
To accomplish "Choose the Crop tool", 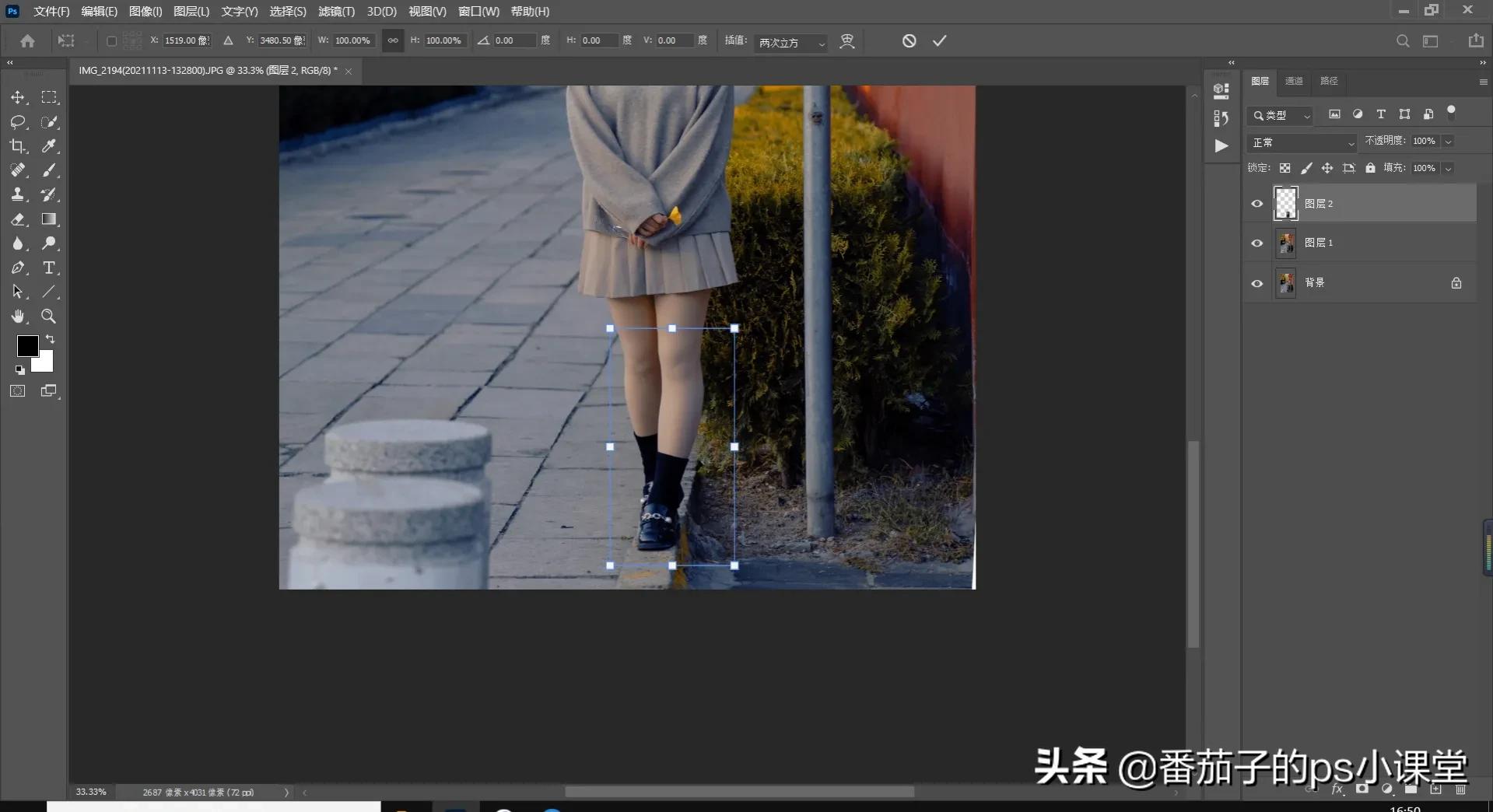I will point(18,146).
